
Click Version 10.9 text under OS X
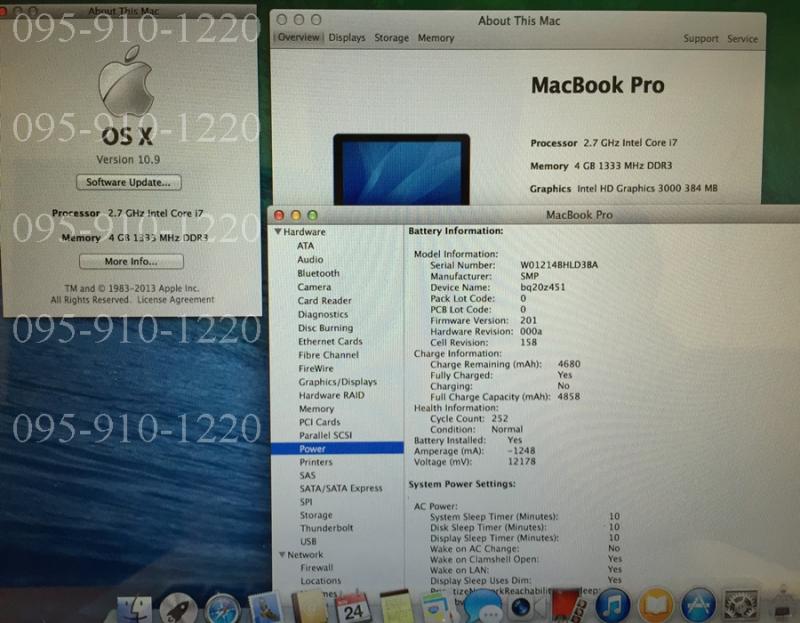pos(128,160)
